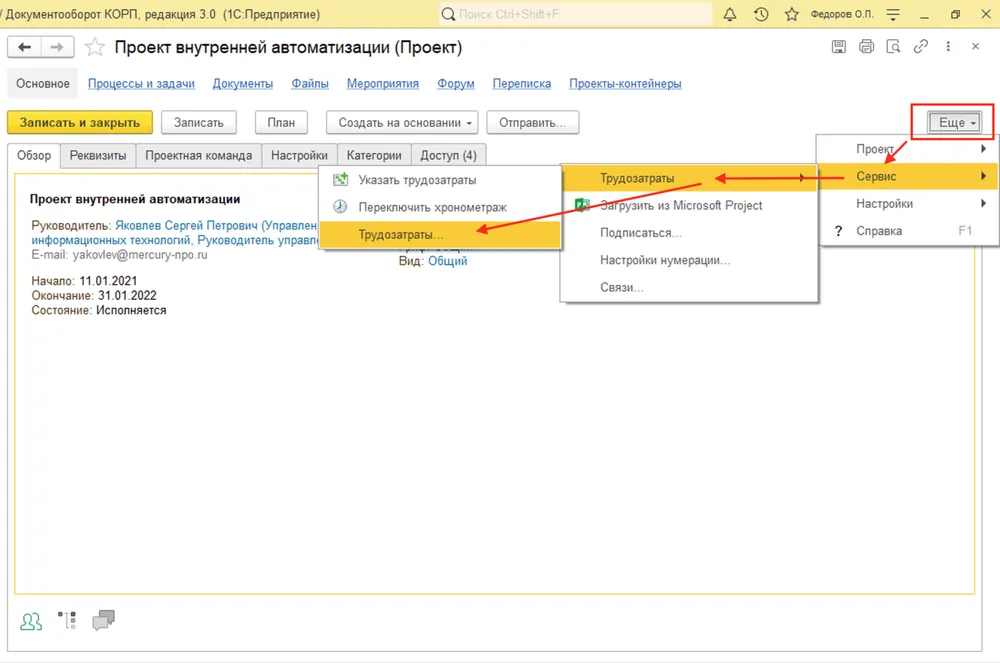Open Настройки нумерации... menu item
This screenshot has height=663, width=1000.
pyautogui.click(x=689, y=260)
